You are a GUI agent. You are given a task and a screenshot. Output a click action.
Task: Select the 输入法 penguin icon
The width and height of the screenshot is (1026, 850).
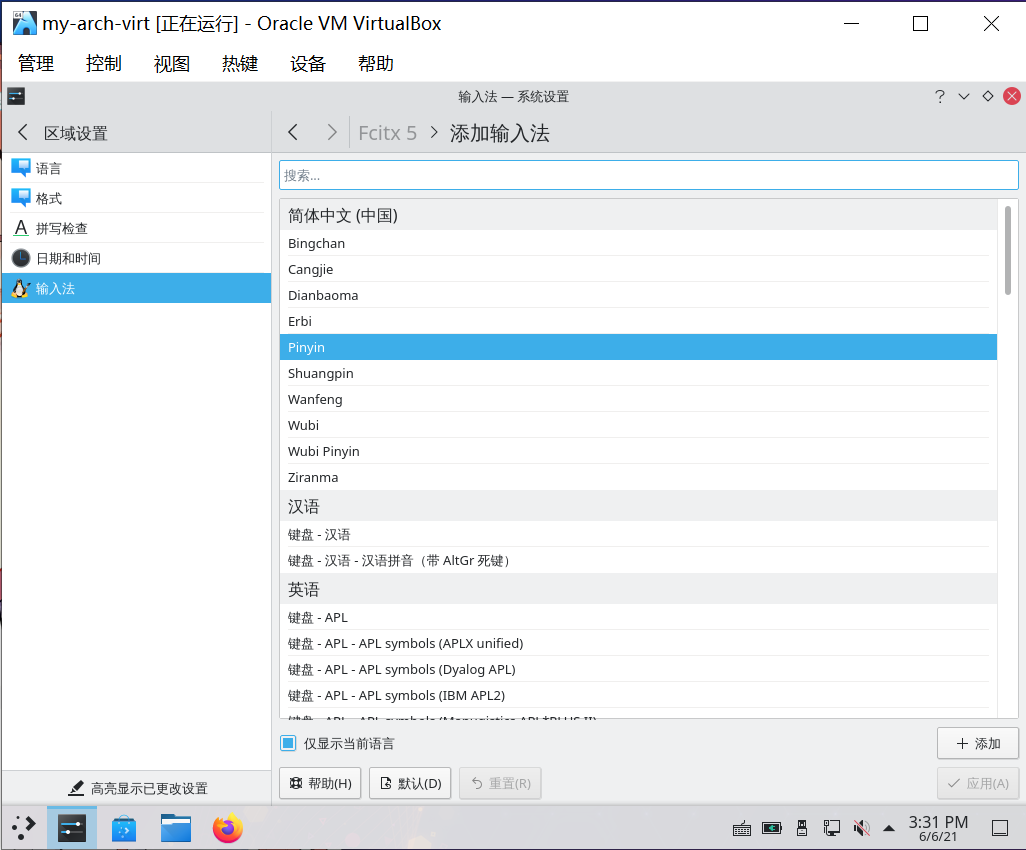point(22,287)
